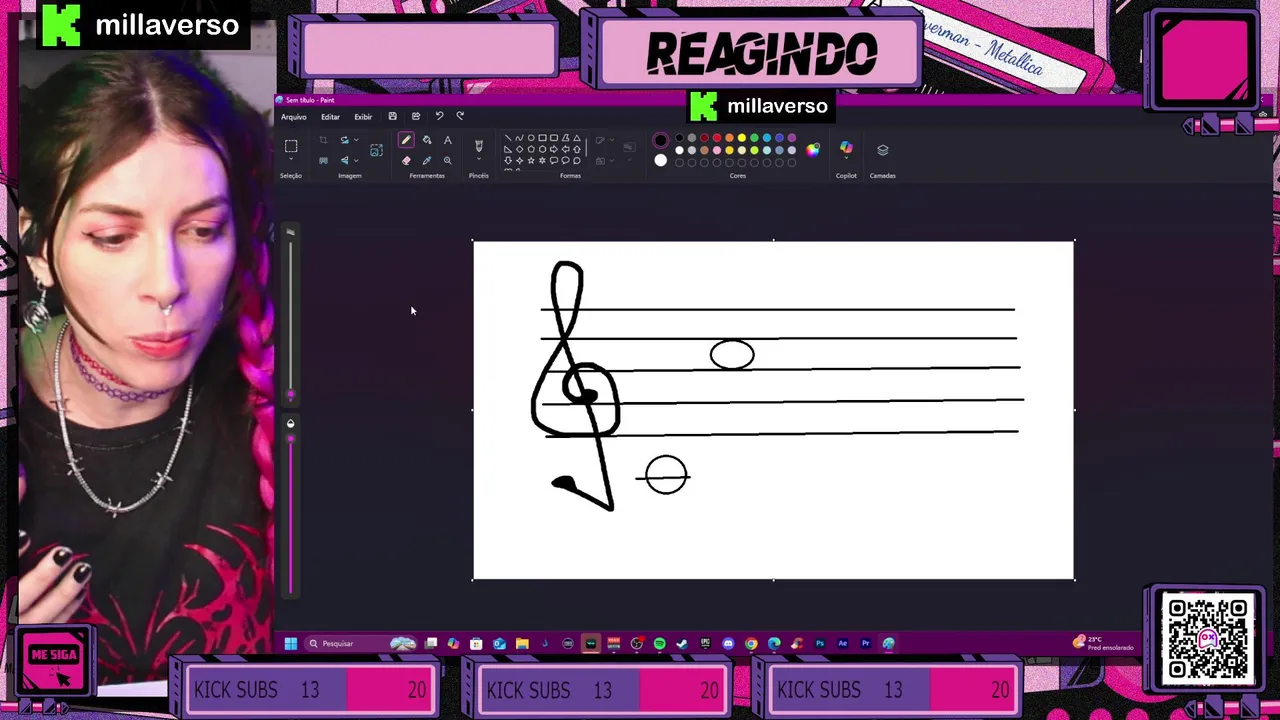
Task: Open Photoshop from the taskbar
Action: pos(819,643)
